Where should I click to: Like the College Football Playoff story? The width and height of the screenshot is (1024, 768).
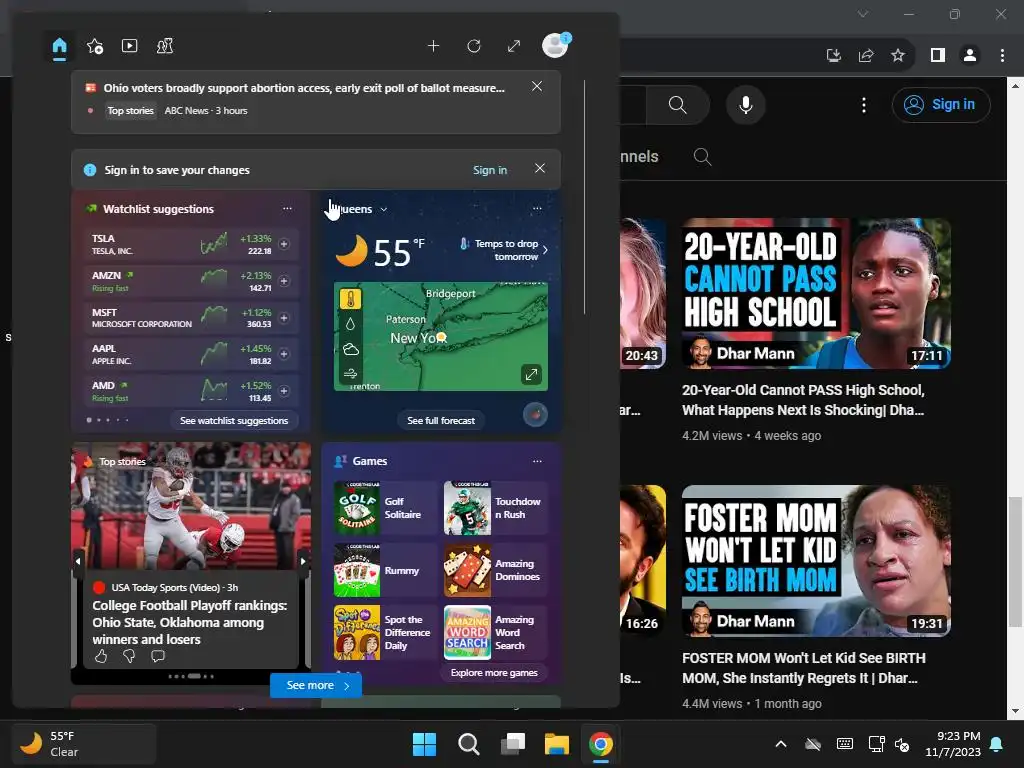(101, 656)
